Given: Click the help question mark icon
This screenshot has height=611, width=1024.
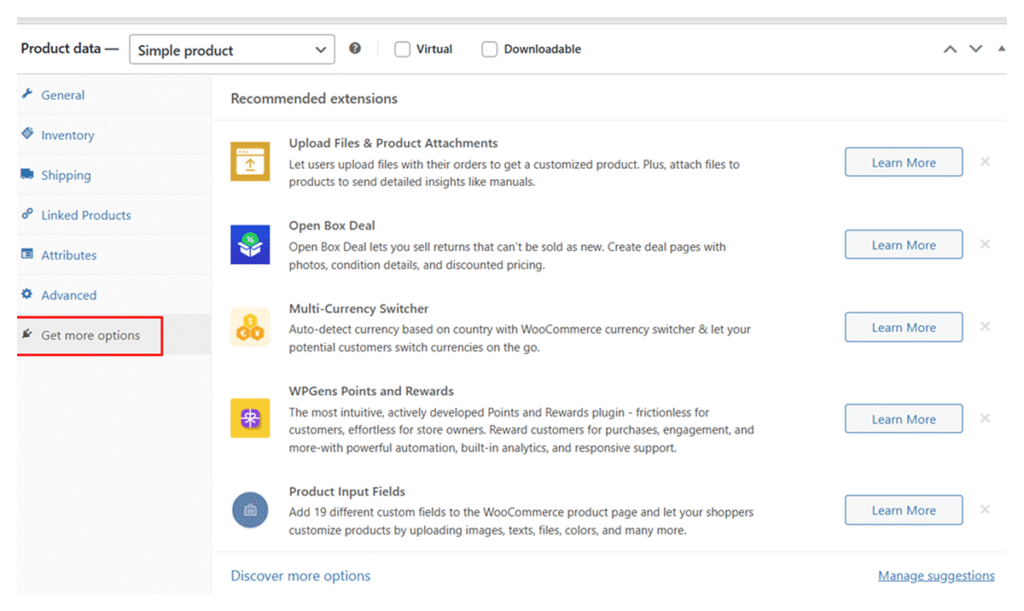Looking at the screenshot, I should coord(355,49).
